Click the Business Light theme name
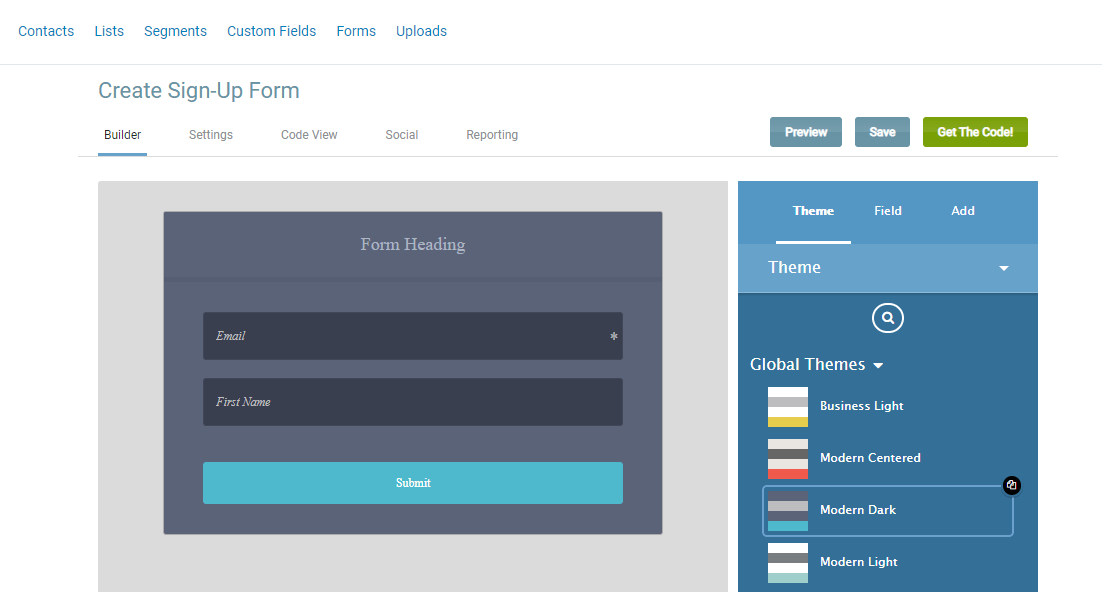This screenshot has height=592, width=1102. pos(862,406)
